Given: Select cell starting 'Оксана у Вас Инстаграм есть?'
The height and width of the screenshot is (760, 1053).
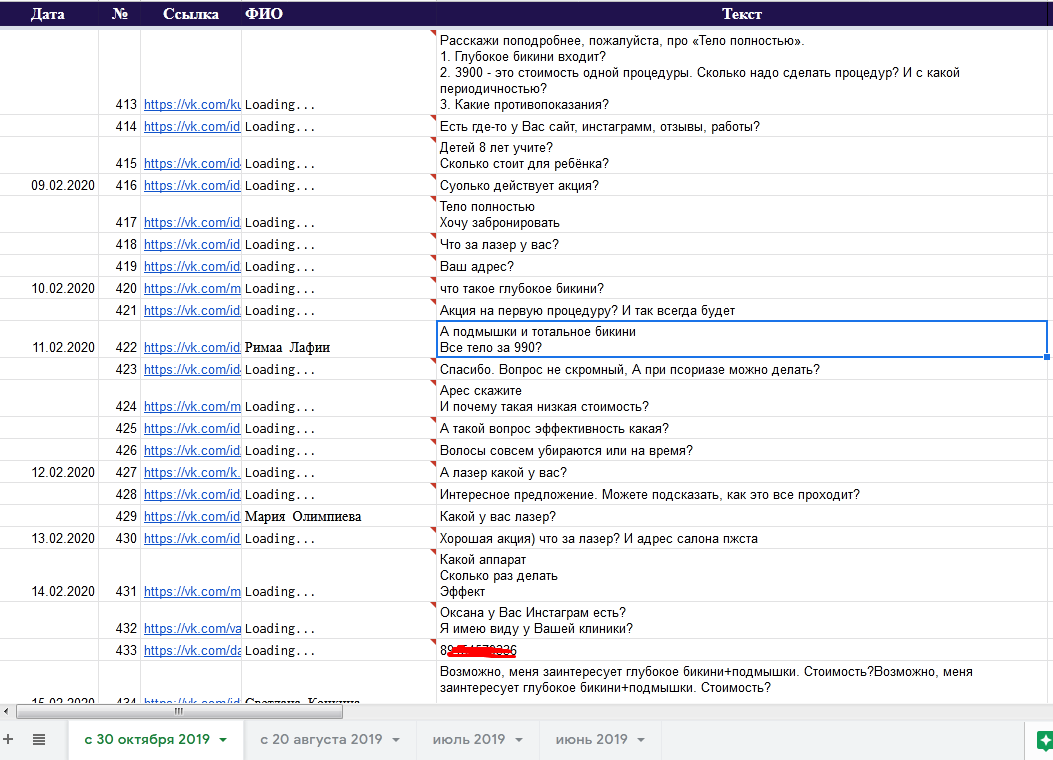Looking at the screenshot, I should [x=742, y=620].
